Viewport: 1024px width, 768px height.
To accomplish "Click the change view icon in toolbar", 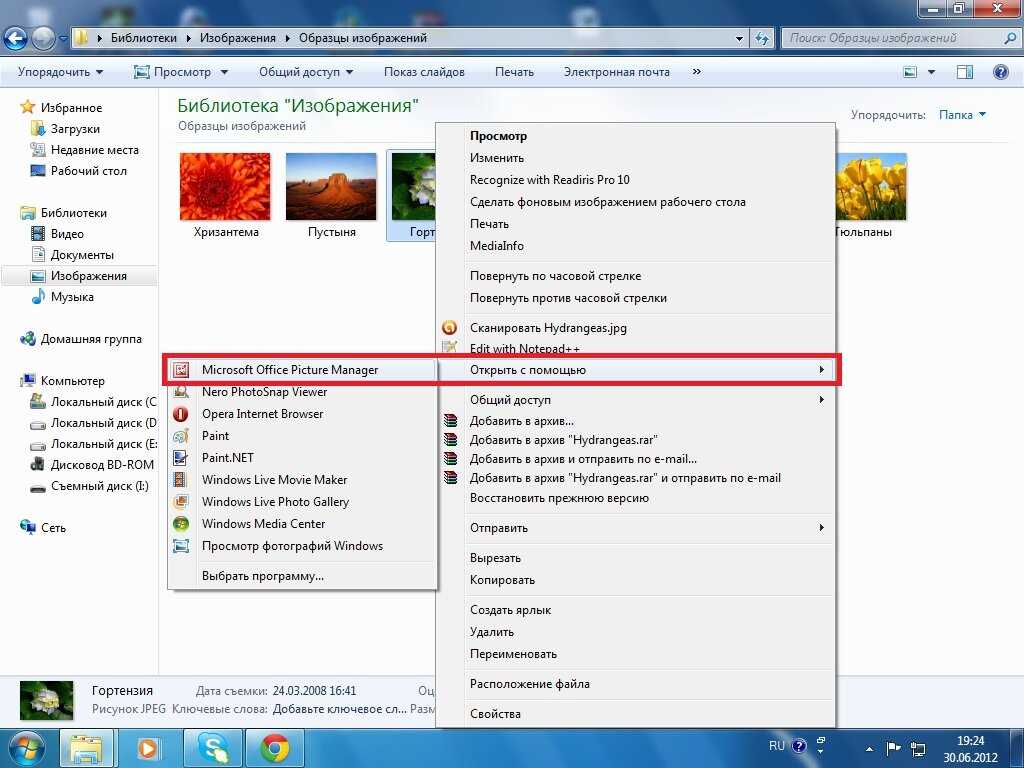I will pos(910,72).
